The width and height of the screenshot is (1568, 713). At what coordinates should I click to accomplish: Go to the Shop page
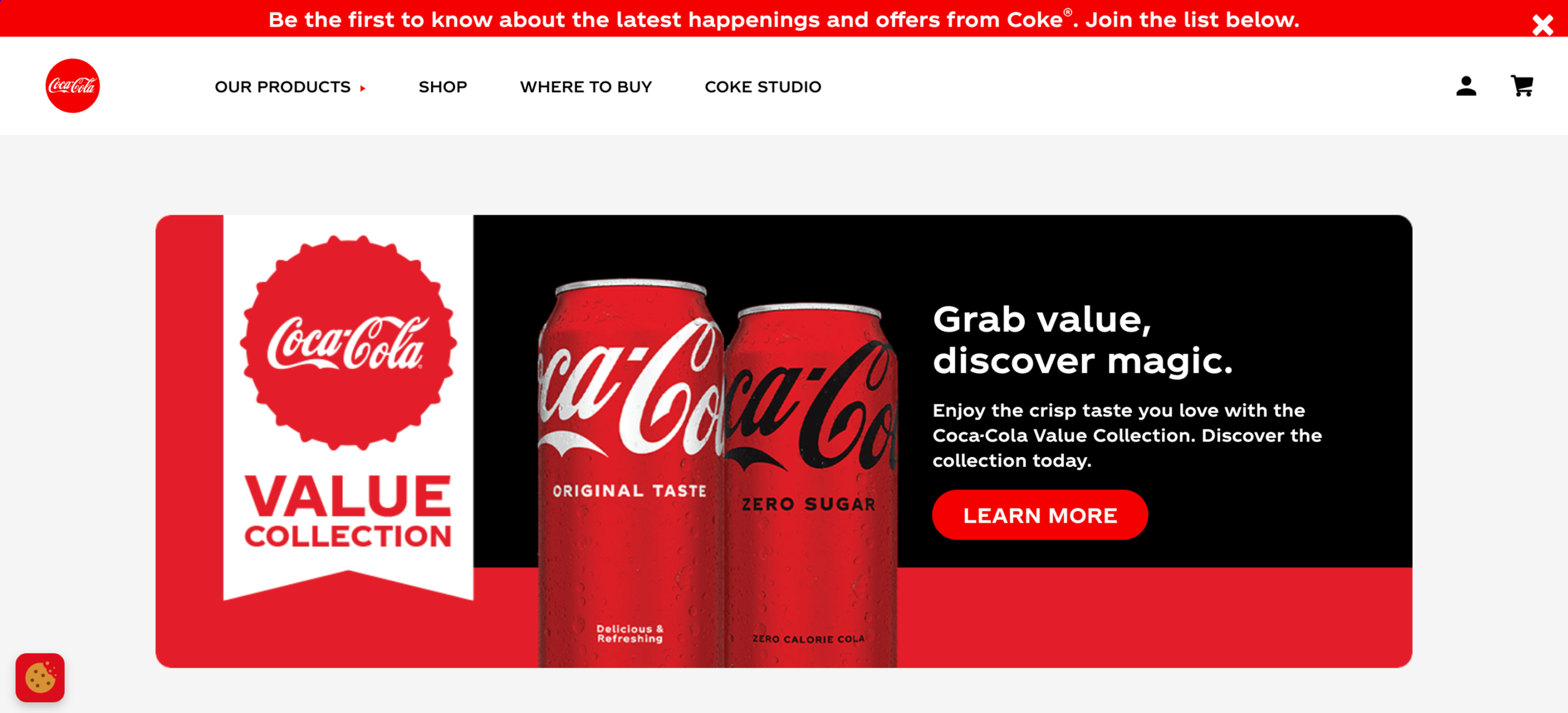443,87
